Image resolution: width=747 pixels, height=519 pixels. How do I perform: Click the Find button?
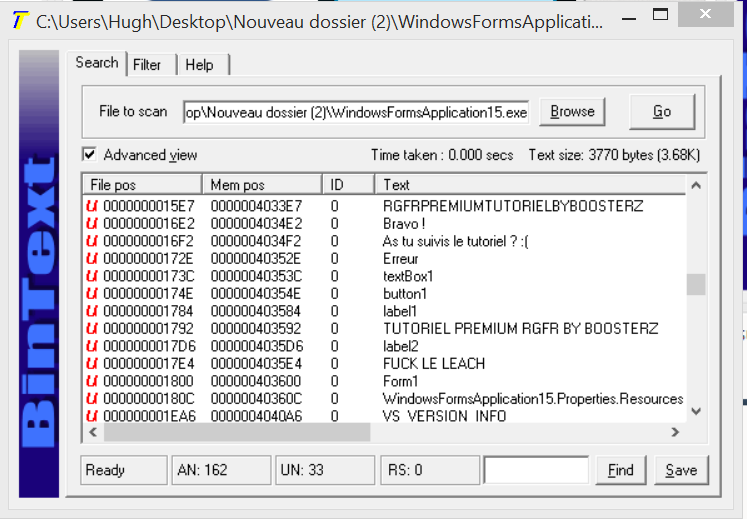620,470
